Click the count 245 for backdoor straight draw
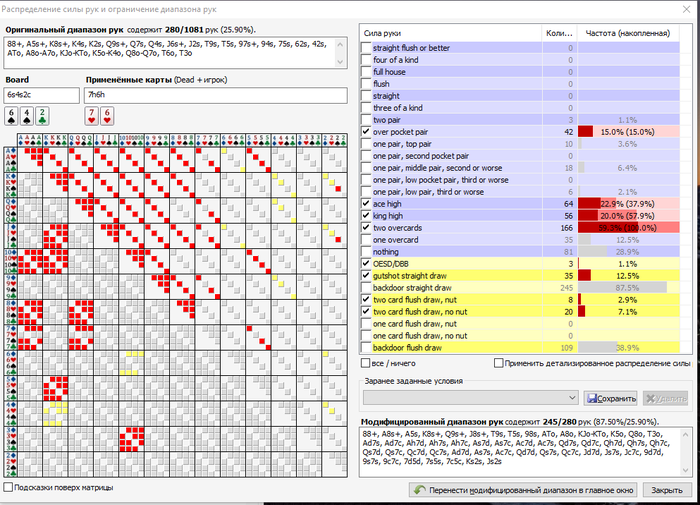 (x=567, y=288)
